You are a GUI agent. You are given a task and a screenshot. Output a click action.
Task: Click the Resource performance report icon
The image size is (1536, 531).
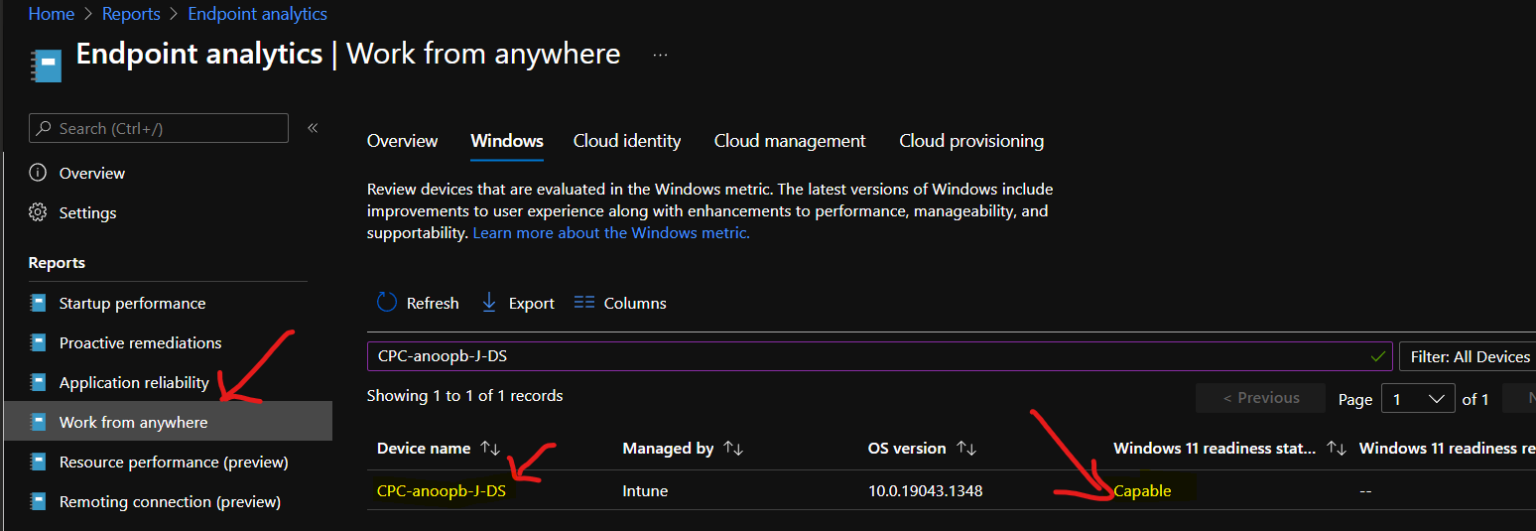(38, 462)
